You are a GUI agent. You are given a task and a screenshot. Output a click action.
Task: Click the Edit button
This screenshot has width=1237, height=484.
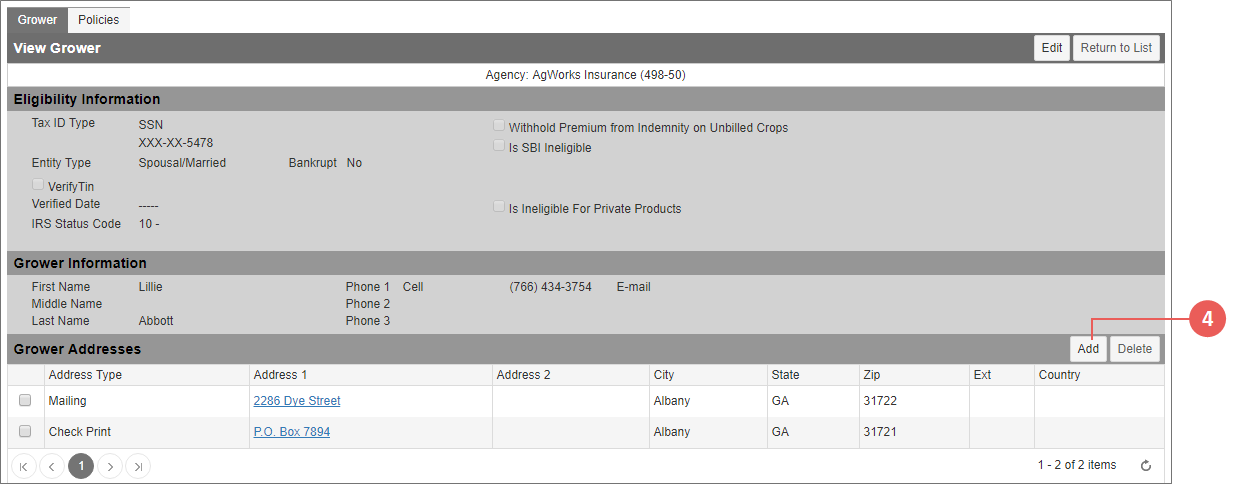pyautogui.click(x=1052, y=48)
